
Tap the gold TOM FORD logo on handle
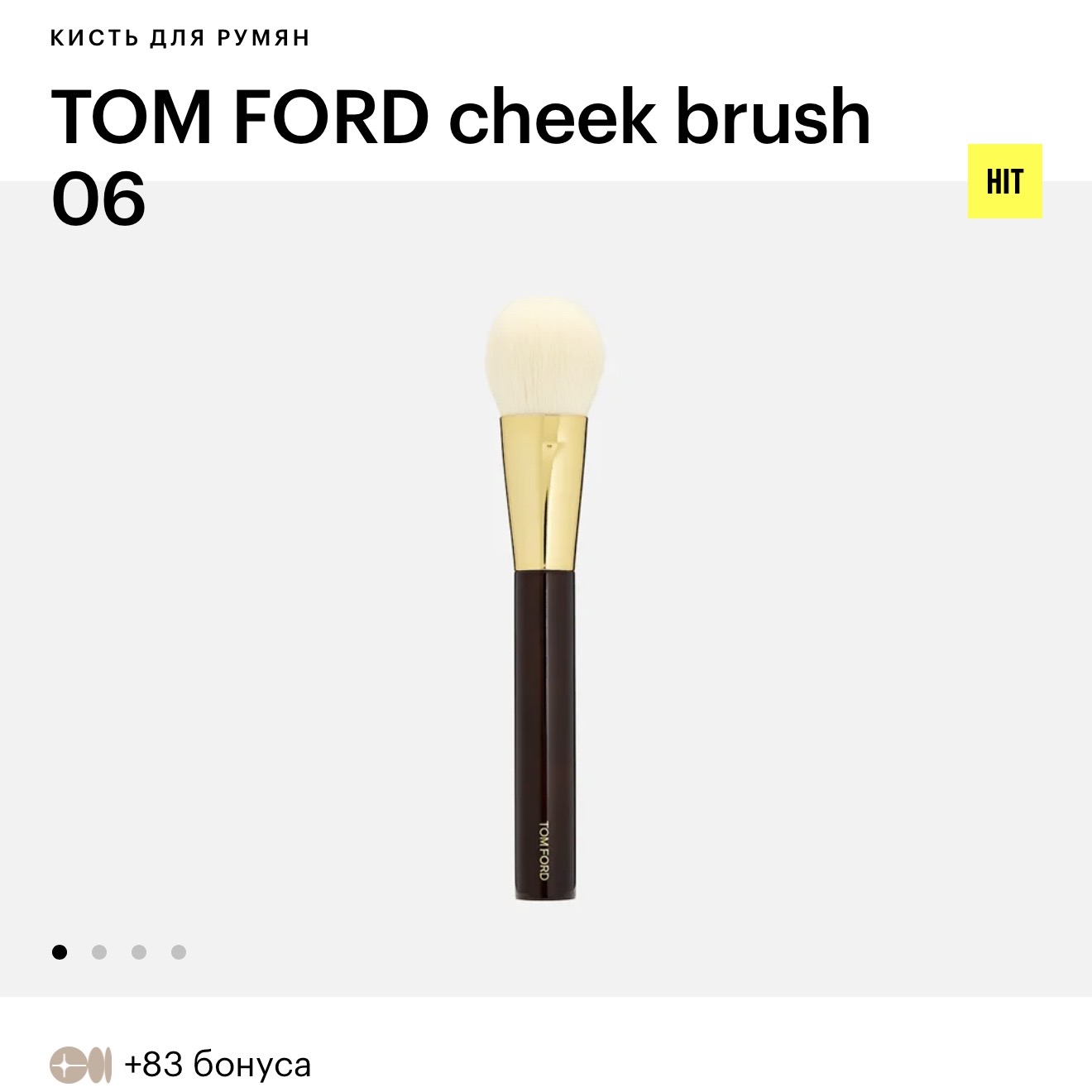point(544,850)
